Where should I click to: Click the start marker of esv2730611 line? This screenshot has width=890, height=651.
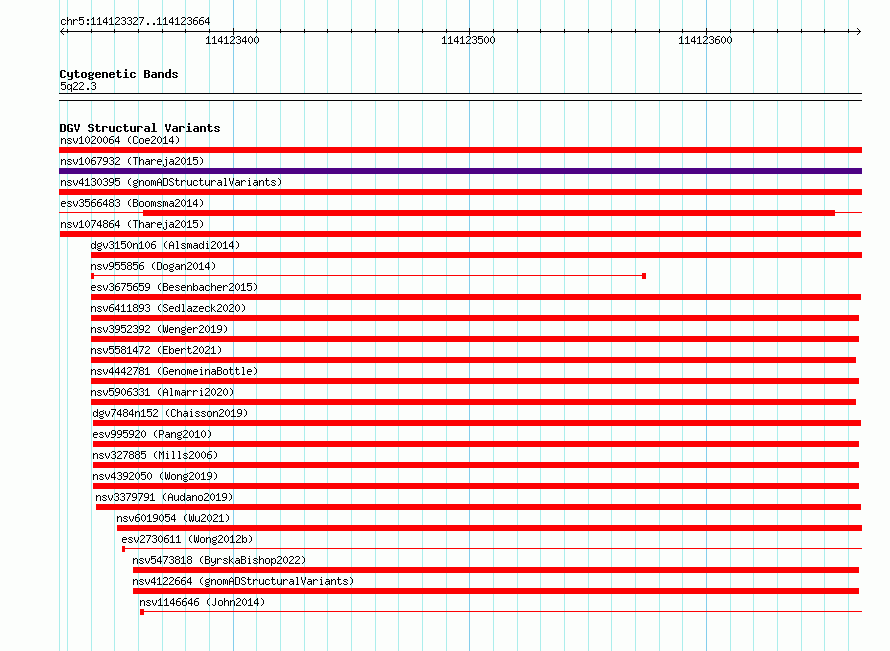click(x=124, y=549)
